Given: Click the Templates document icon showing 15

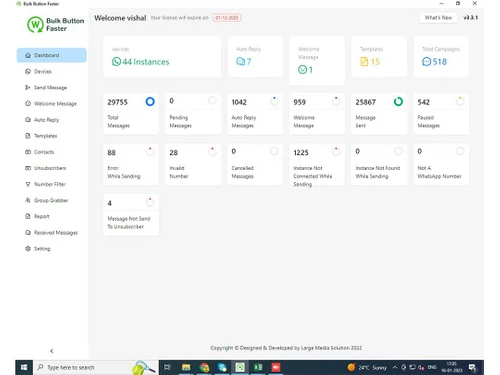Looking at the screenshot, I should [364, 62].
